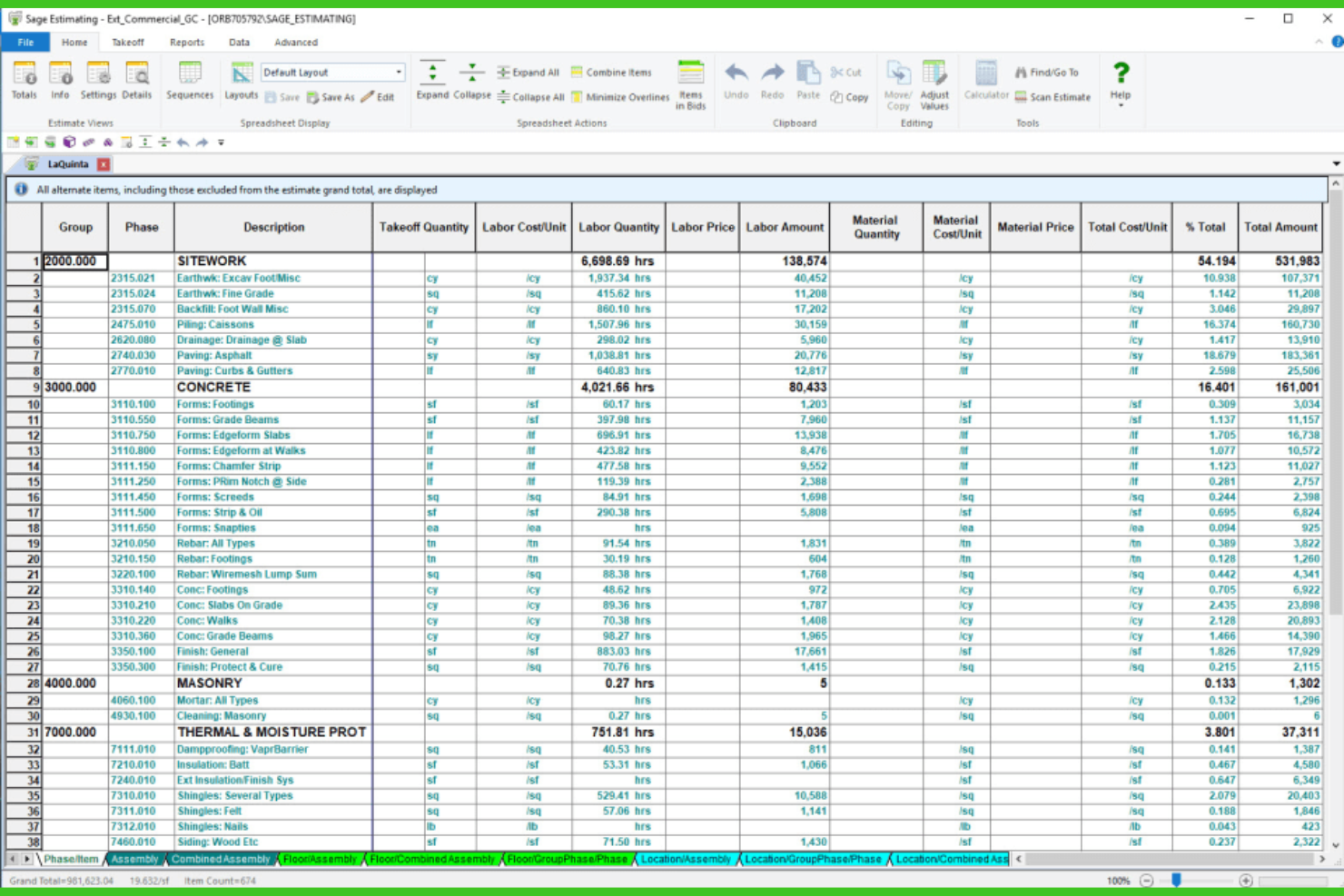This screenshot has height=896, width=1344.
Task: Click Minimize Overlines
Action: point(620,97)
